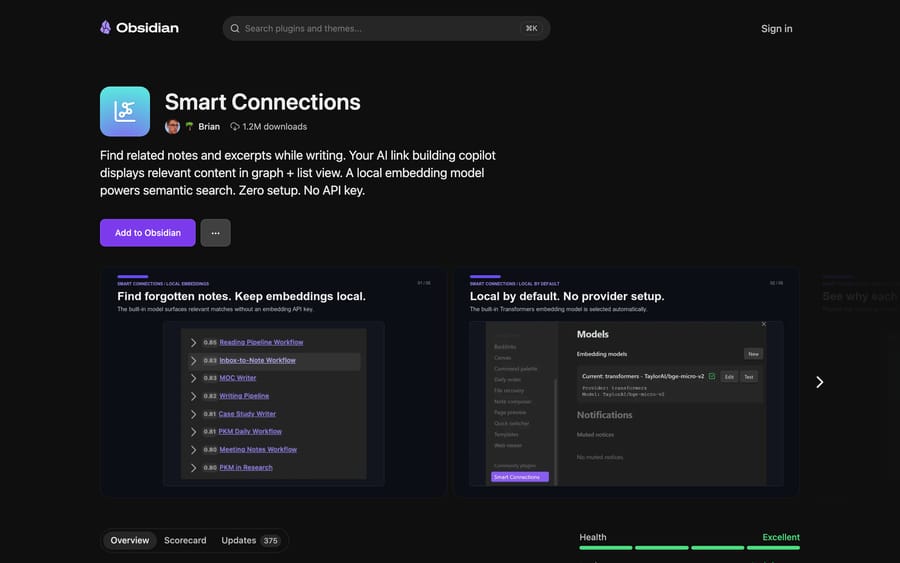Open the 'Local by default' screenshot
Viewport: 900px width, 563px height.
point(627,383)
